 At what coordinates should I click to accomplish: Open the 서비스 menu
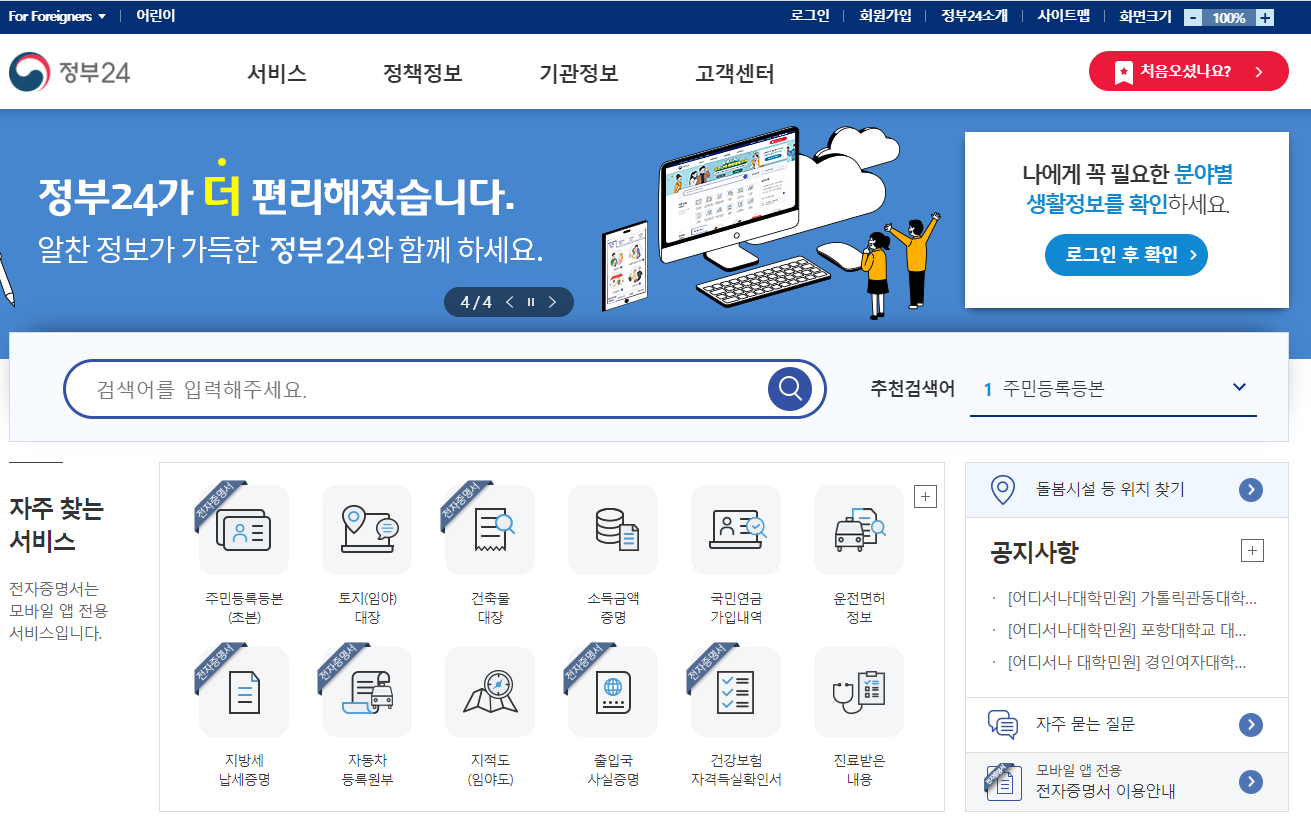coord(277,73)
